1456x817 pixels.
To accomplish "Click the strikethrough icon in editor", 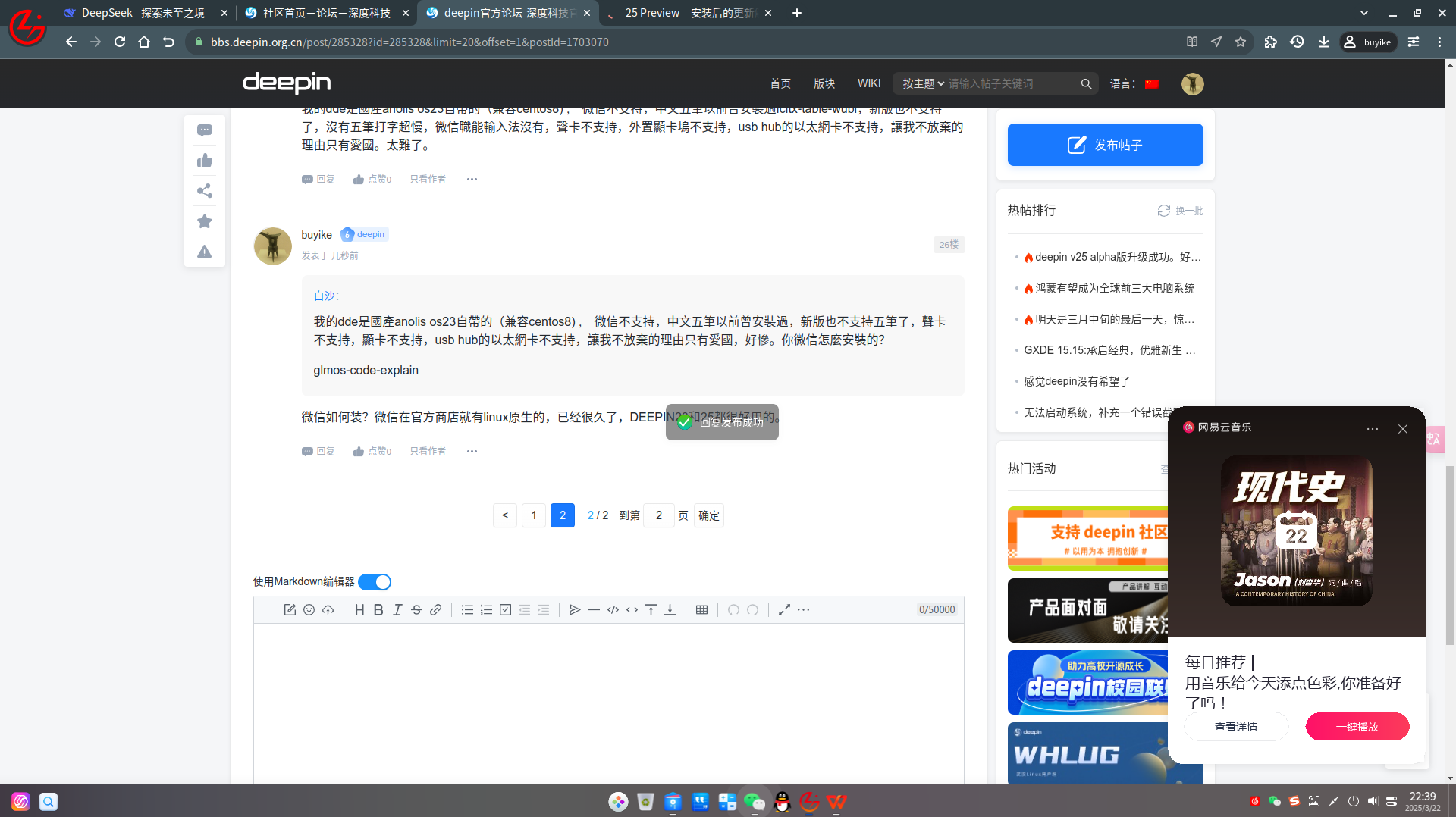I will (x=416, y=610).
